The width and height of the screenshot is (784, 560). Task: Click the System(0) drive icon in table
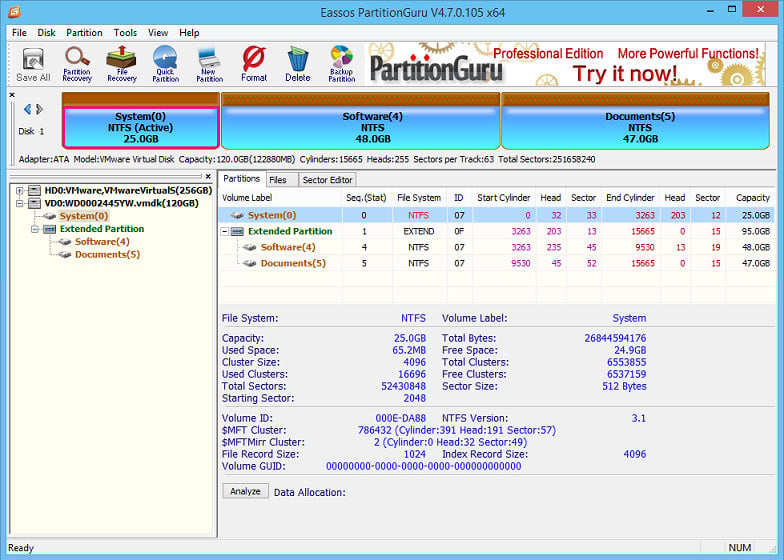[x=237, y=216]
